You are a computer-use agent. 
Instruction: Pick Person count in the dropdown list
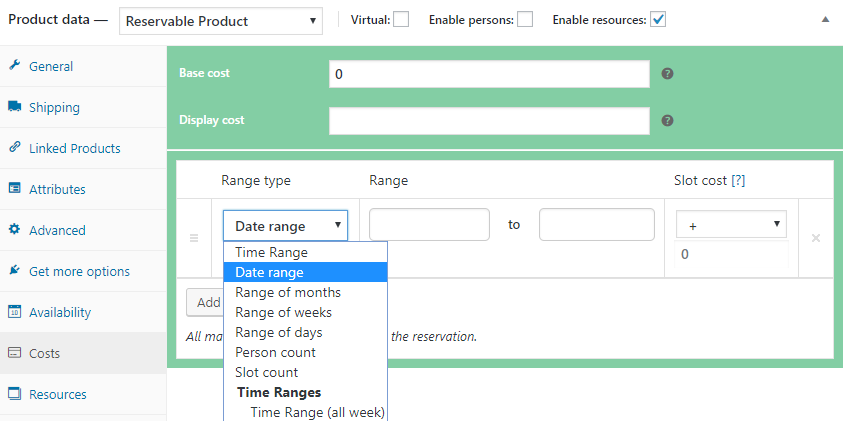coord(275,352)
